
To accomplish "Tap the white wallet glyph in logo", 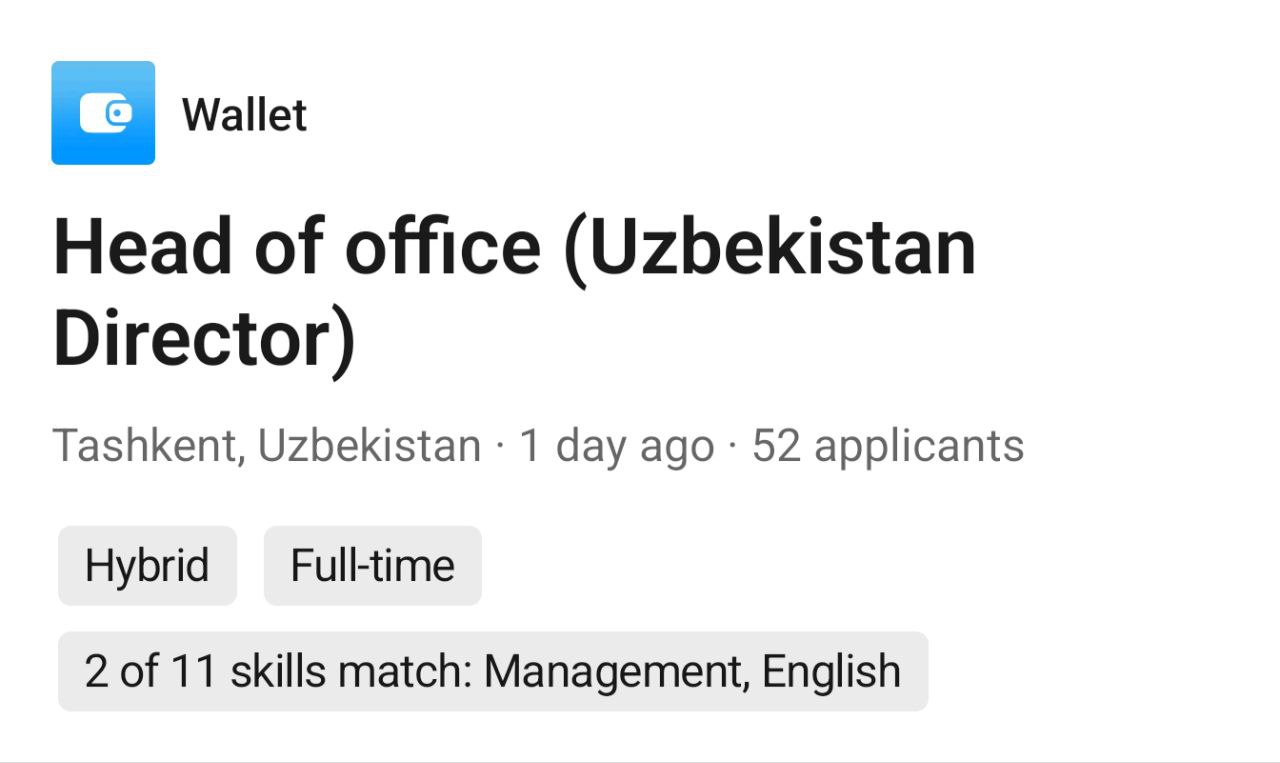I will click(x=105, y=114).
